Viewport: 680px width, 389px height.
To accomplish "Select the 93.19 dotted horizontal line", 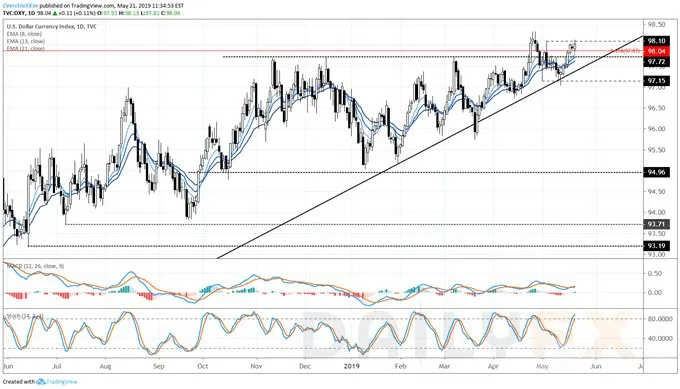I will 335,246.
